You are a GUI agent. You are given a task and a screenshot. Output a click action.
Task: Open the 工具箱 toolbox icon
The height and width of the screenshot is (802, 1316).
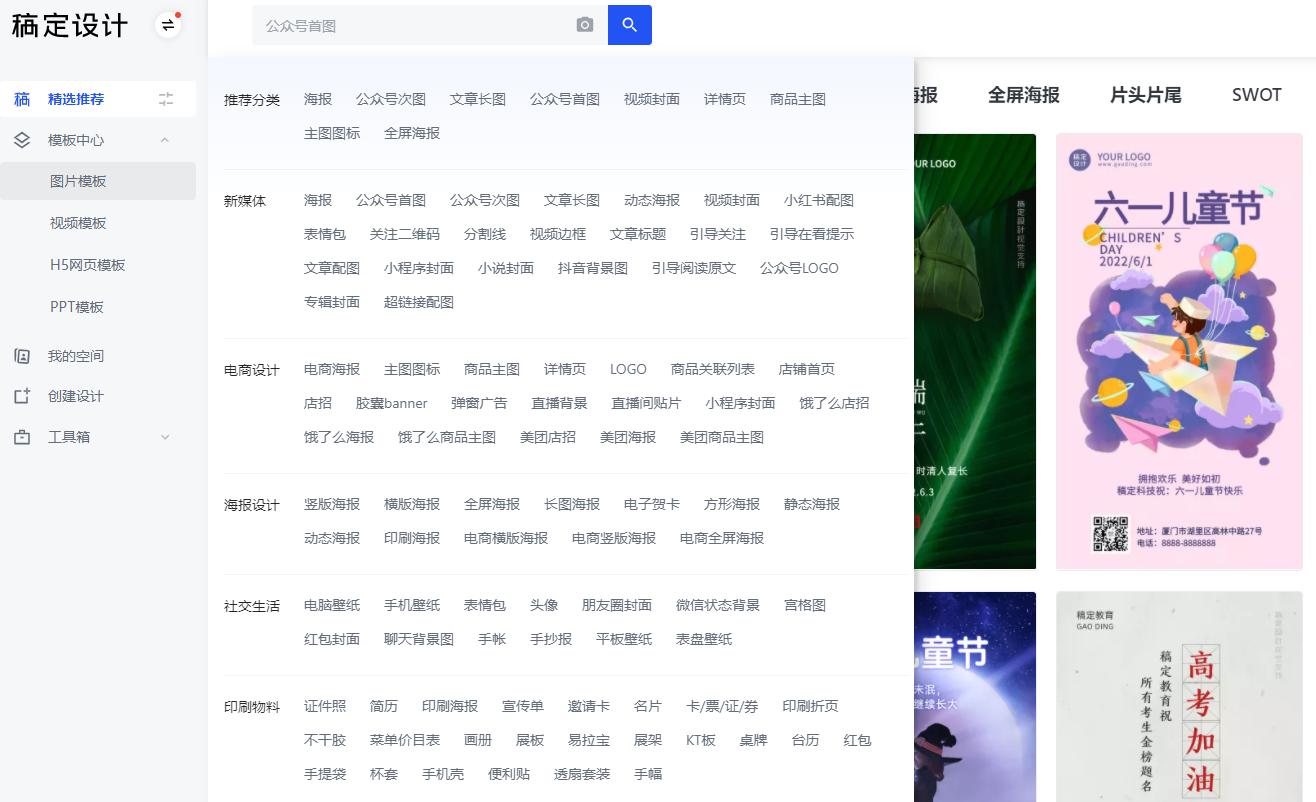click(22, 436)
